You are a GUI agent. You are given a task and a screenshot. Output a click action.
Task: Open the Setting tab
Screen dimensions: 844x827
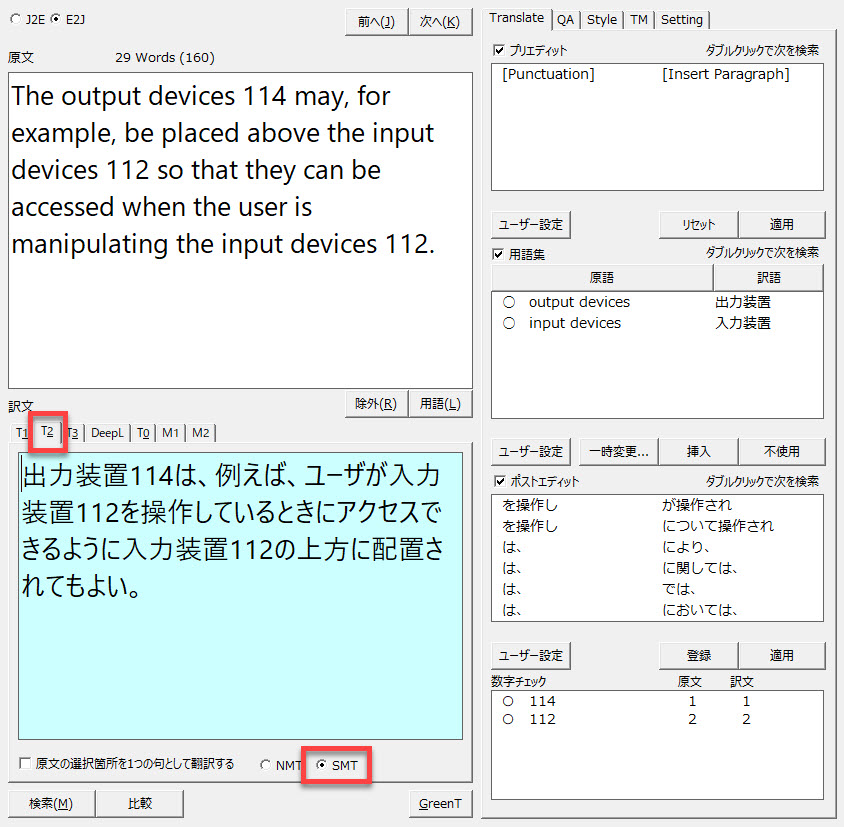point(681,19)
